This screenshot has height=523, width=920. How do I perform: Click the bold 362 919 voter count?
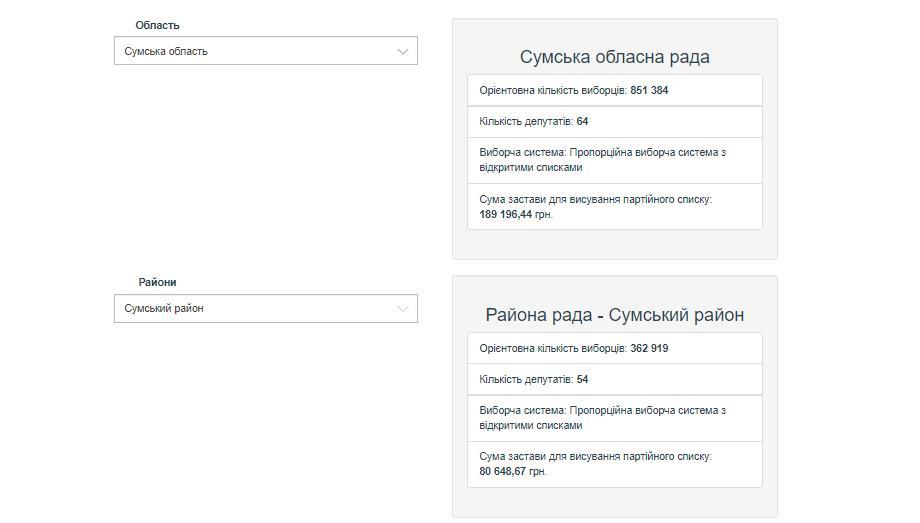tap(649, 348)
